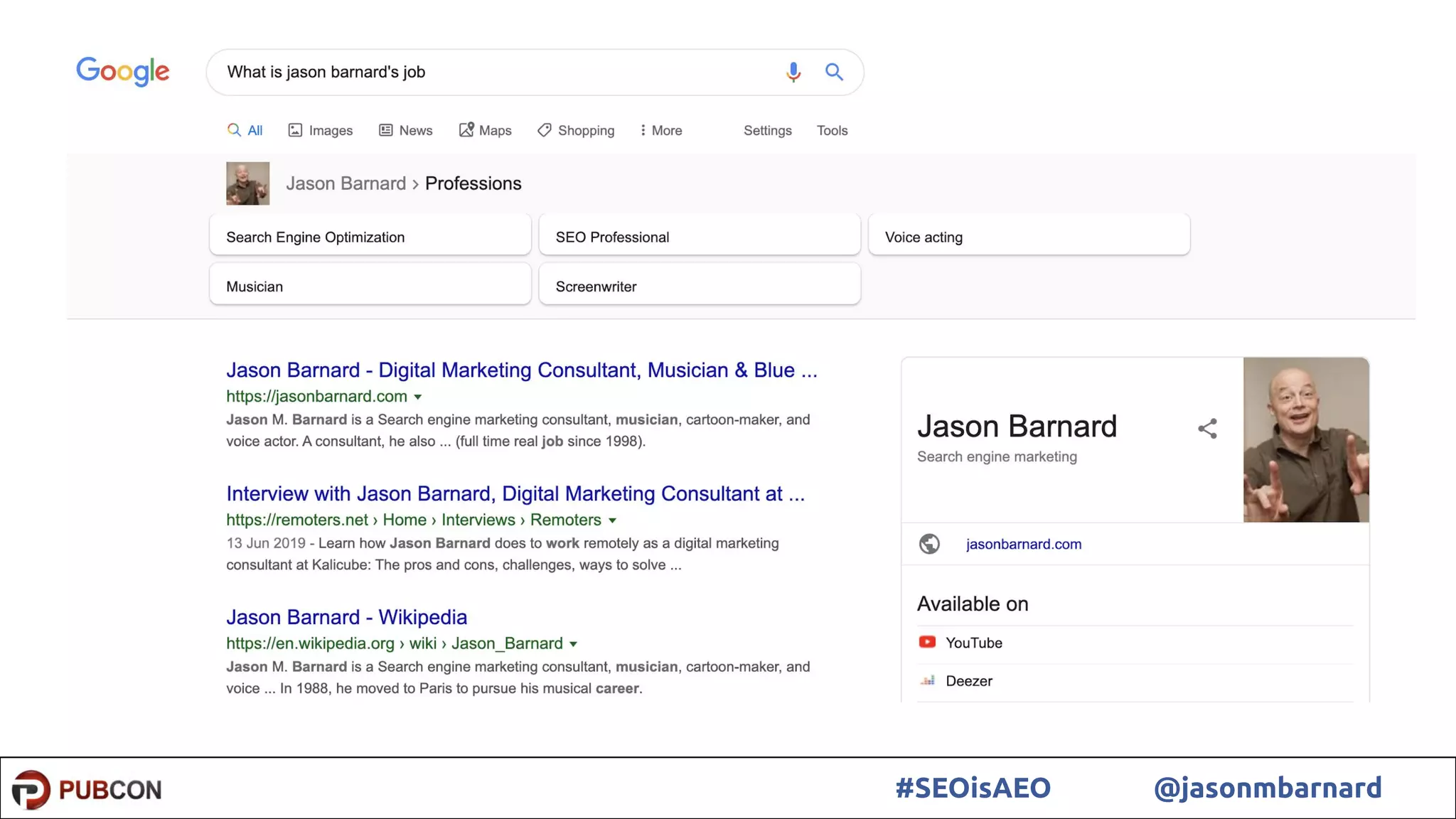The image size is (1456, 819).
Task: Open the Jason Barnard - Wikipedia result
Action: (346, 617)
